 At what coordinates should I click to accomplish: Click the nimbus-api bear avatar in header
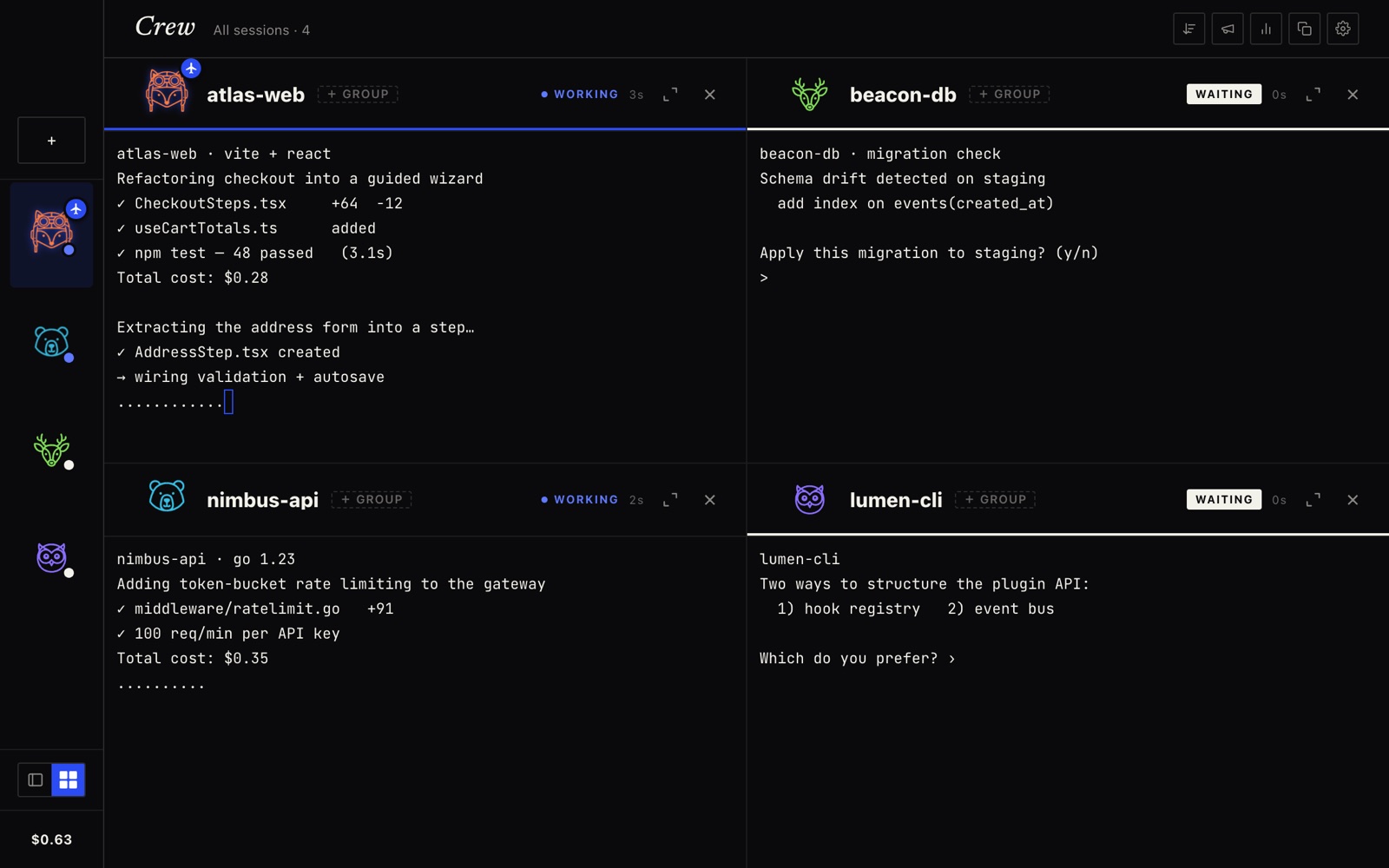click(167, 497)
